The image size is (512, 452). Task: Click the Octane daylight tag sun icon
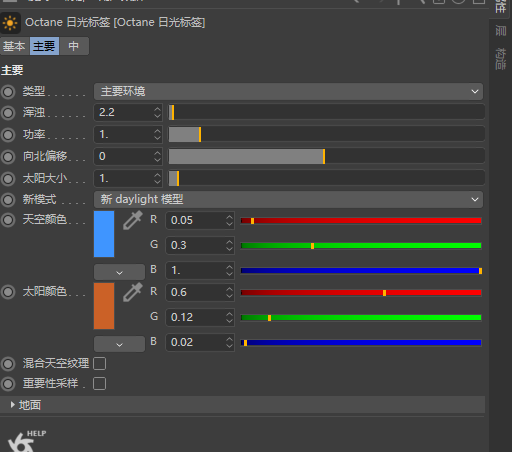(x=10, y=23)
